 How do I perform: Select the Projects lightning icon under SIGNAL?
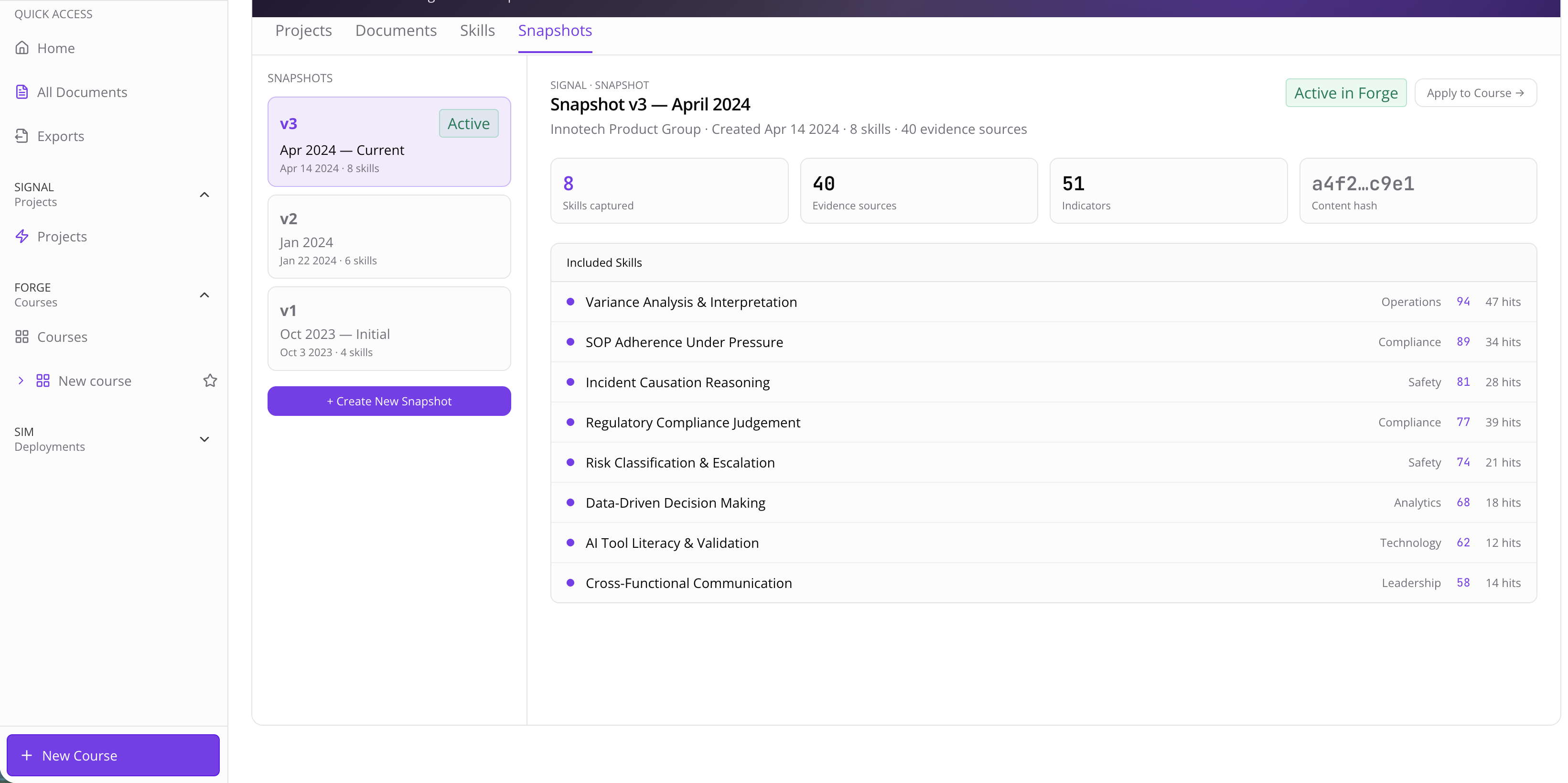[x=22, y=236]
